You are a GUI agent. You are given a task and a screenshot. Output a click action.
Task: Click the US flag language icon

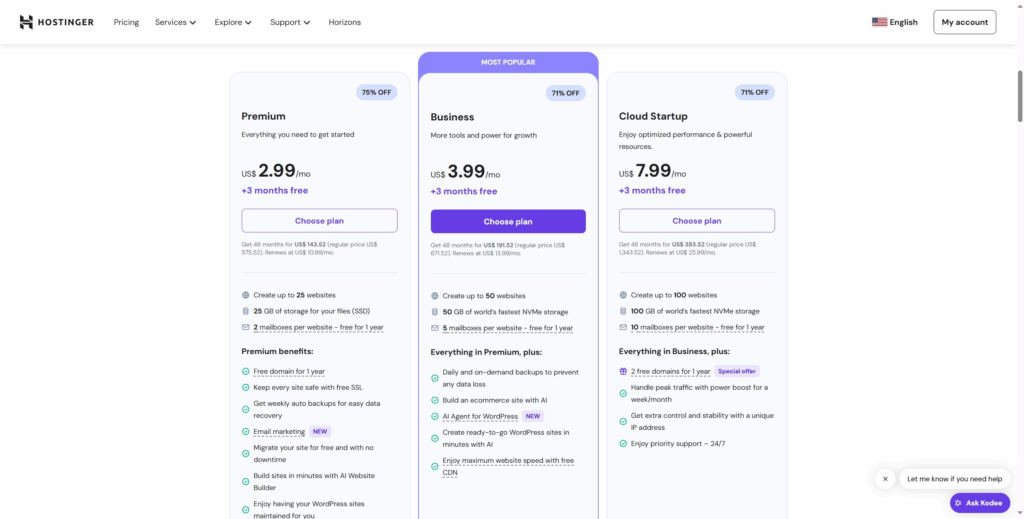(879, 22)
